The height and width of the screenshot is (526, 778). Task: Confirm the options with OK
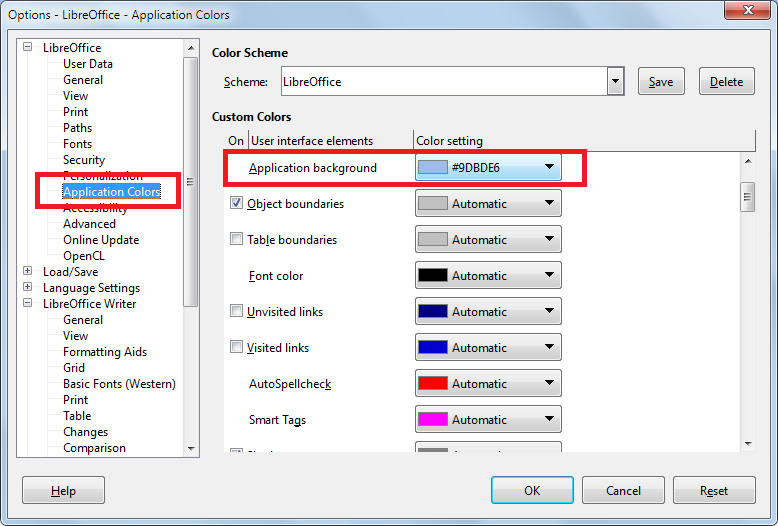(x=532, y=490)
